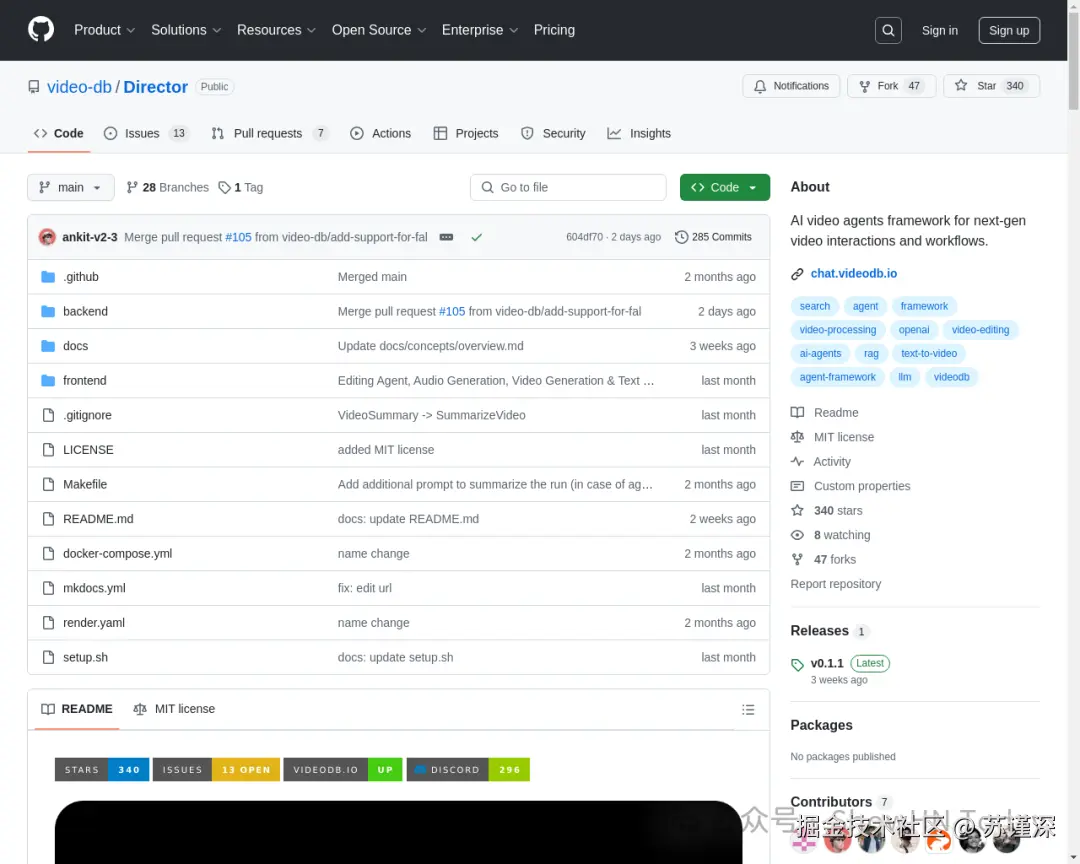Click the Activity pulse icon
This screenshot has height=864, width=1080.
(x=797, y=462)
